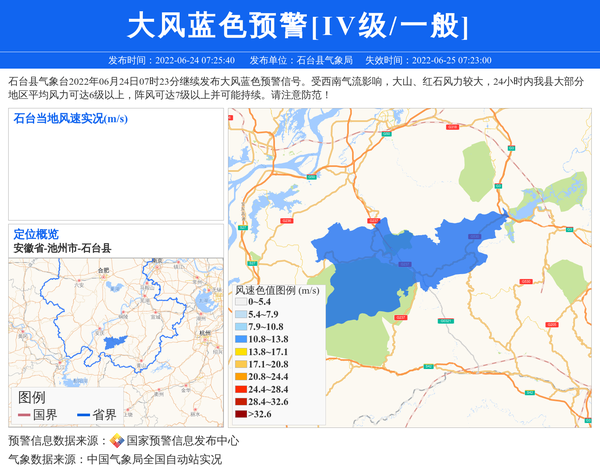Open the 国家预警信息发布中心 source link

click(182, 441)
